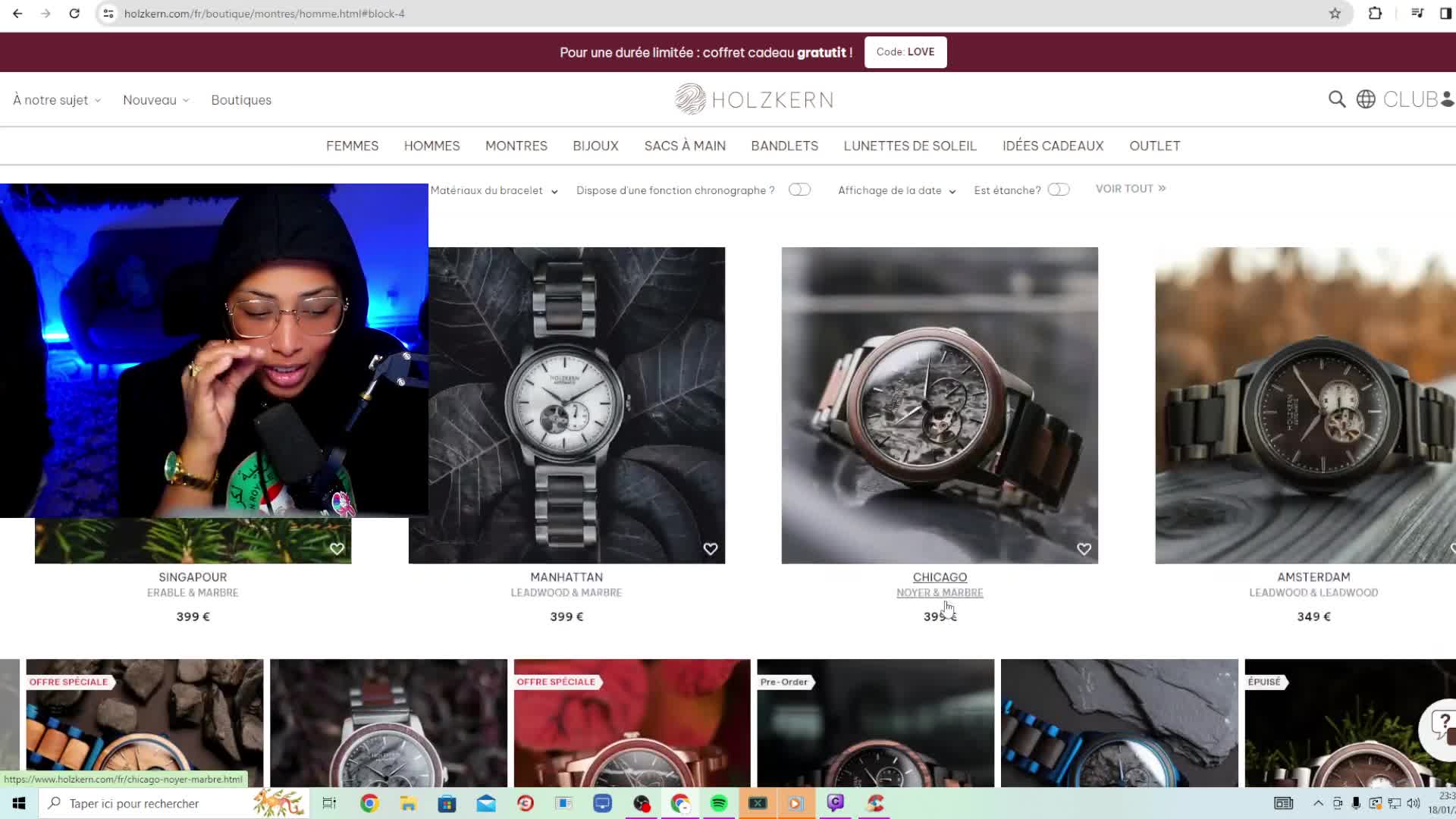Viewport: 1456px width, 819px height.
Task: Add Singapour watch to wishlist heart
Action: [x=337, y=549]
